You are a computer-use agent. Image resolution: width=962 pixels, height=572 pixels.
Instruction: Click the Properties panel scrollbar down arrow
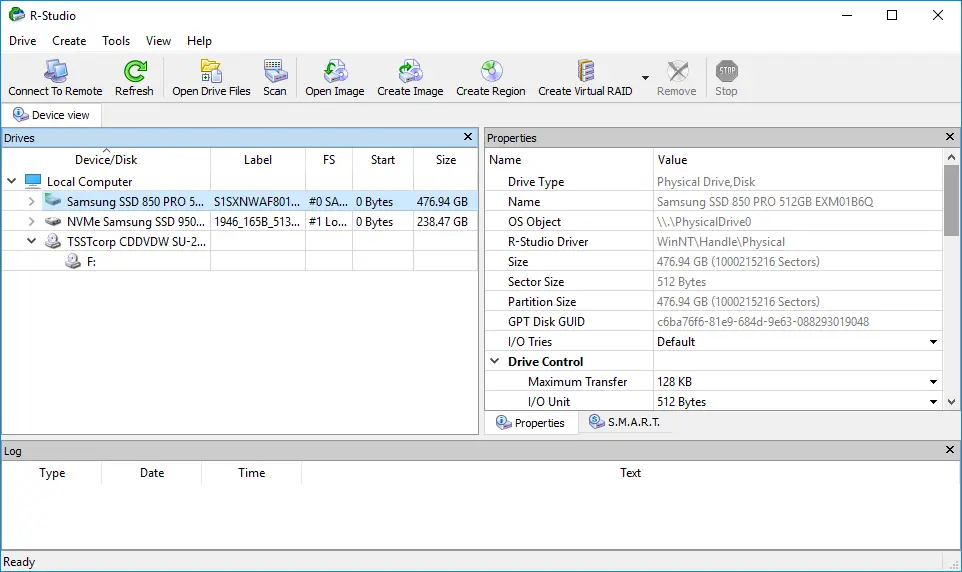pyautogui.click(x=952, y=402)
